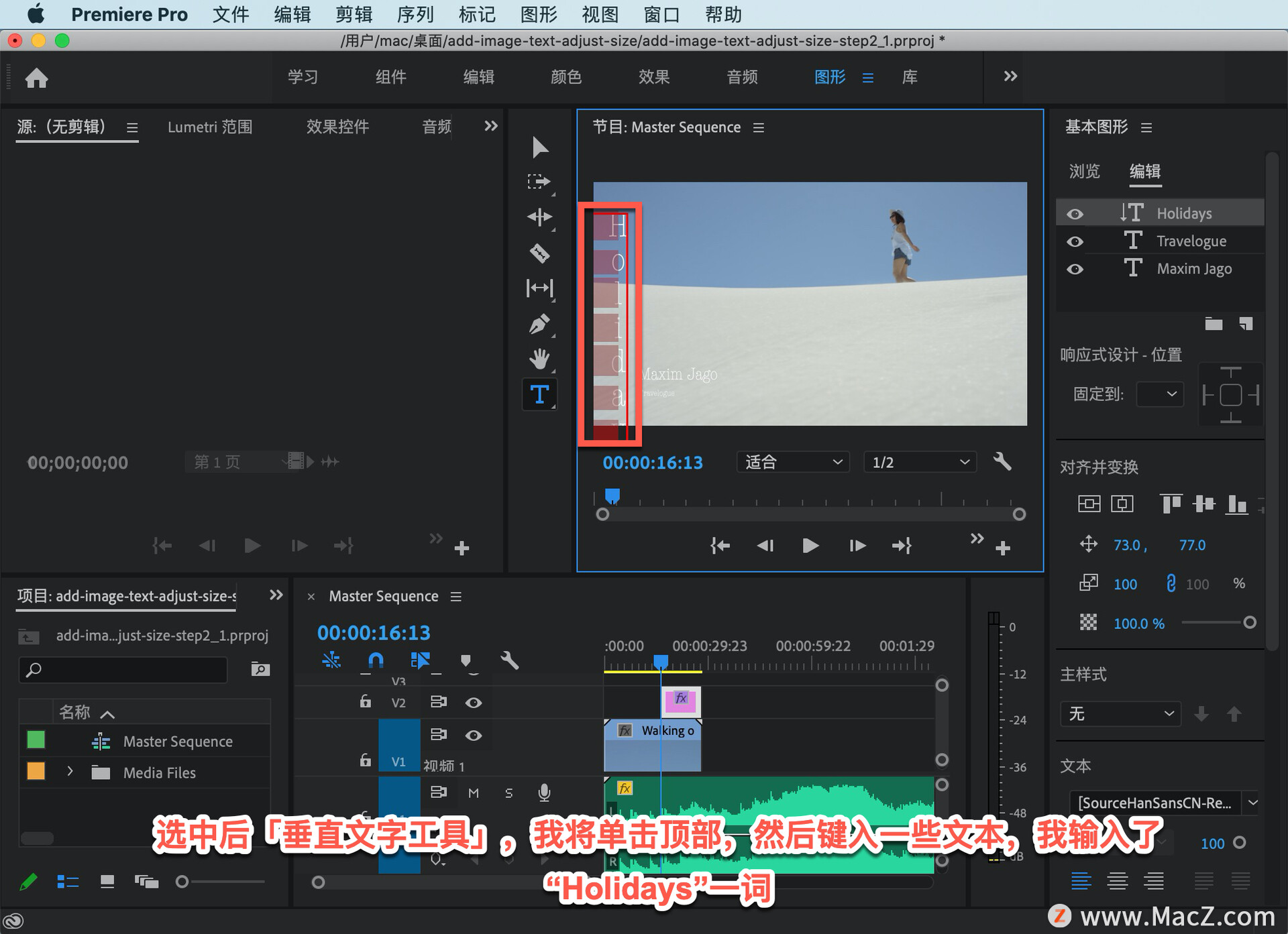
Task: Open the 序列 menu
Action: click(x=415, y=14)
